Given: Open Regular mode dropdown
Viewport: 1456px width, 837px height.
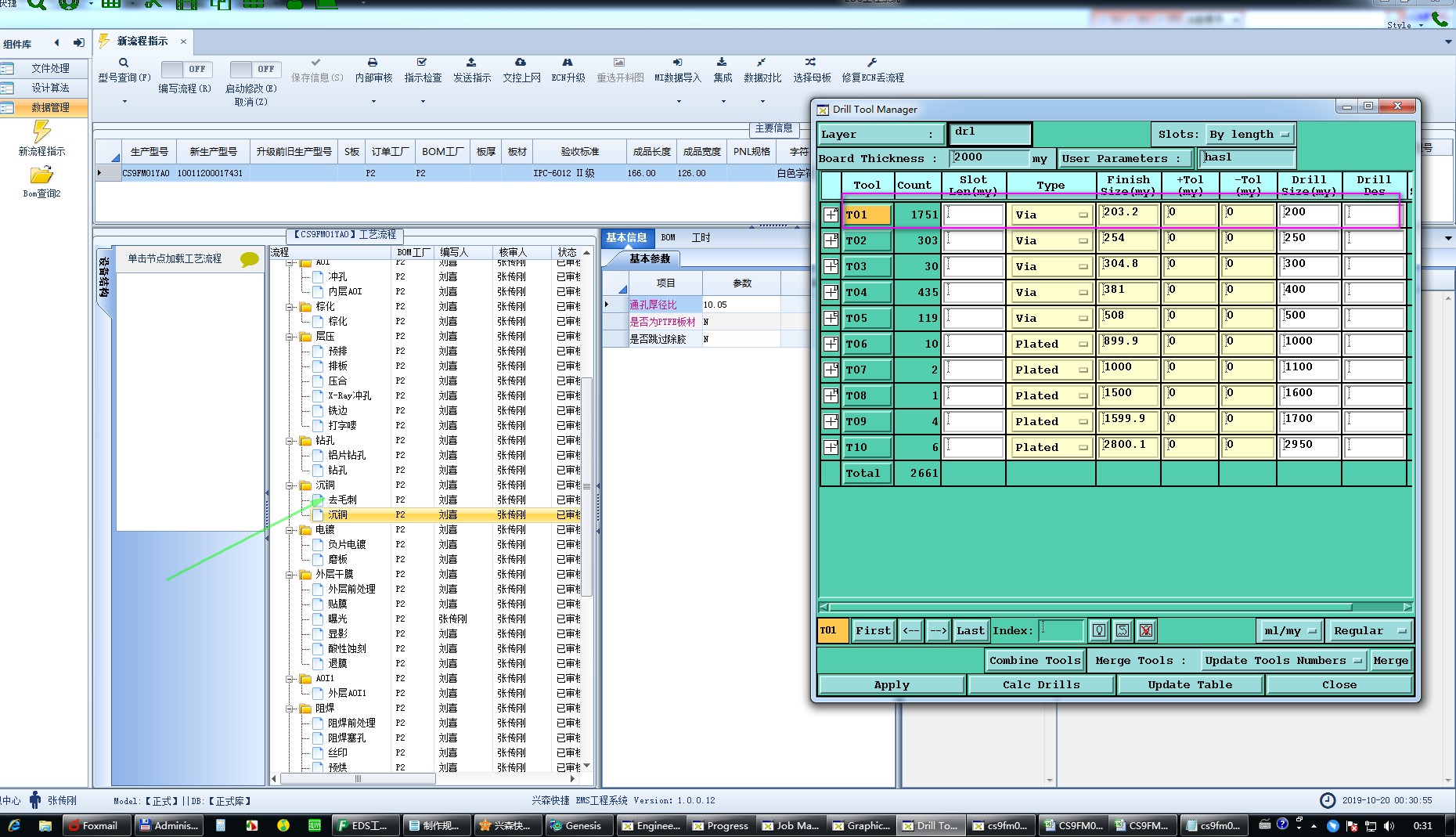Looking at the screenshot, I should point(1368,630).
